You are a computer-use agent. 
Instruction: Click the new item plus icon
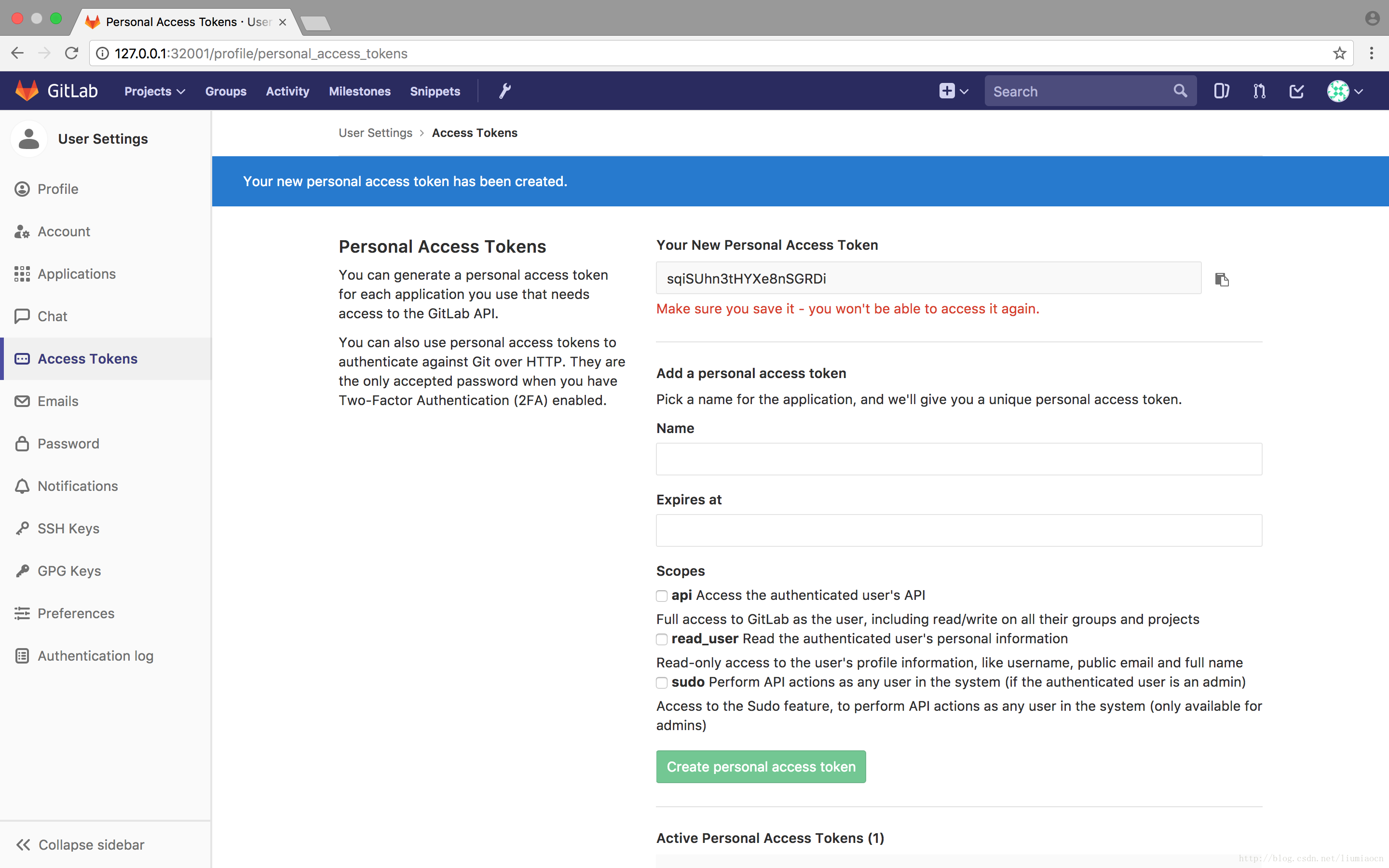(x=947, y=91)
